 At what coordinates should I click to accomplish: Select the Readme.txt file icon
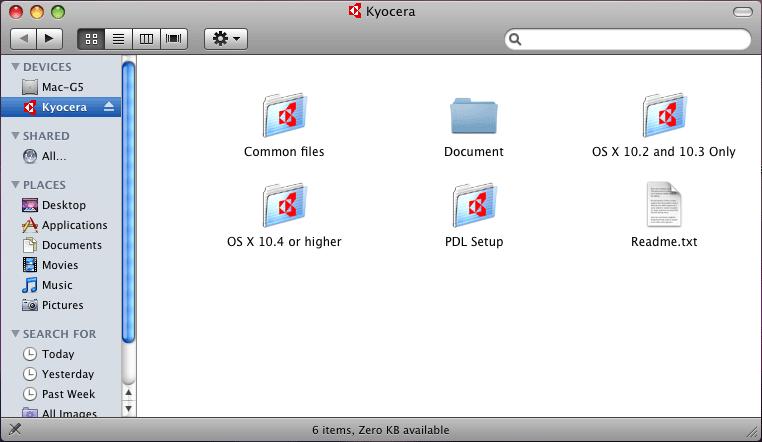point(664,204)
